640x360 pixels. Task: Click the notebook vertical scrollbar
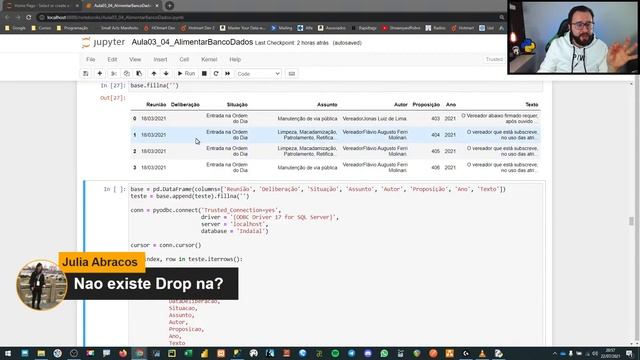click(x=631, y=220)
